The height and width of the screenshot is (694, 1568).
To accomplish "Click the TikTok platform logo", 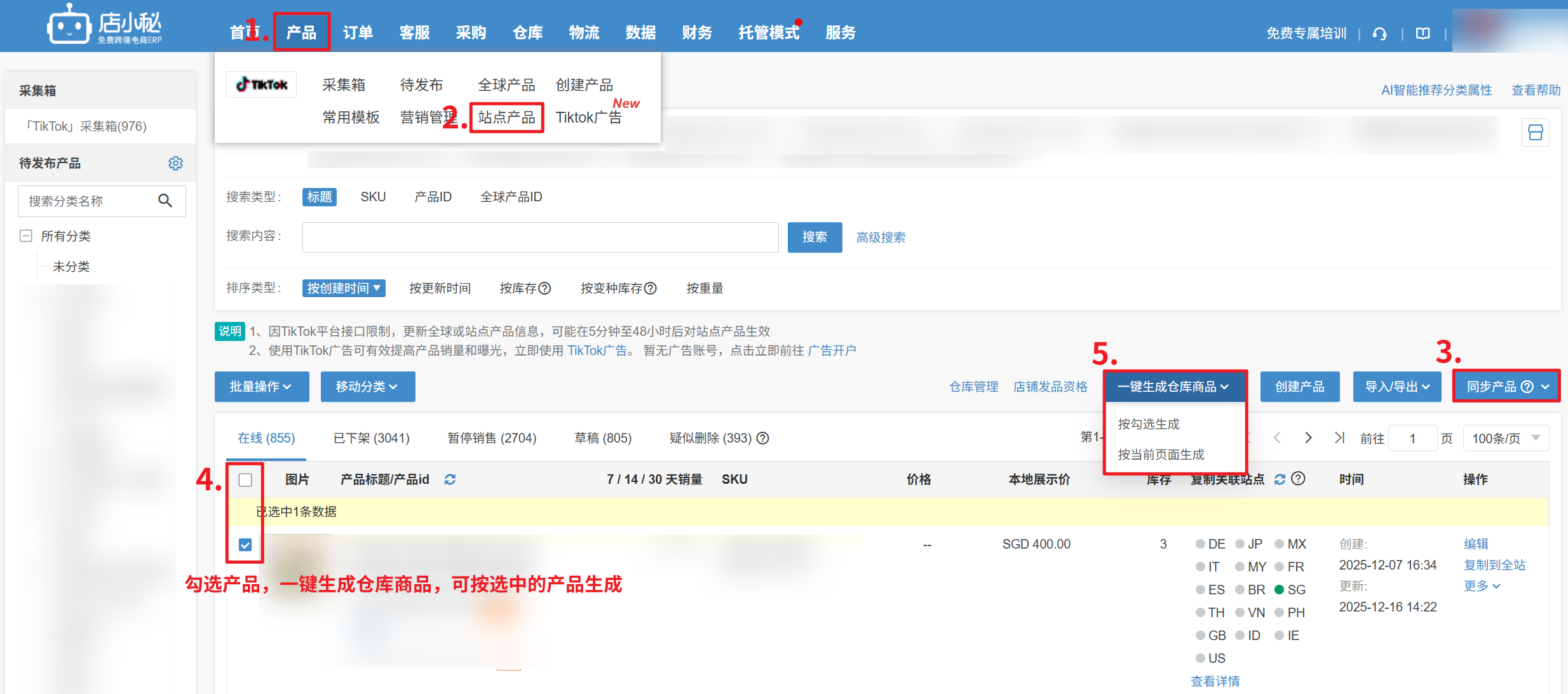I will point(261,84).
